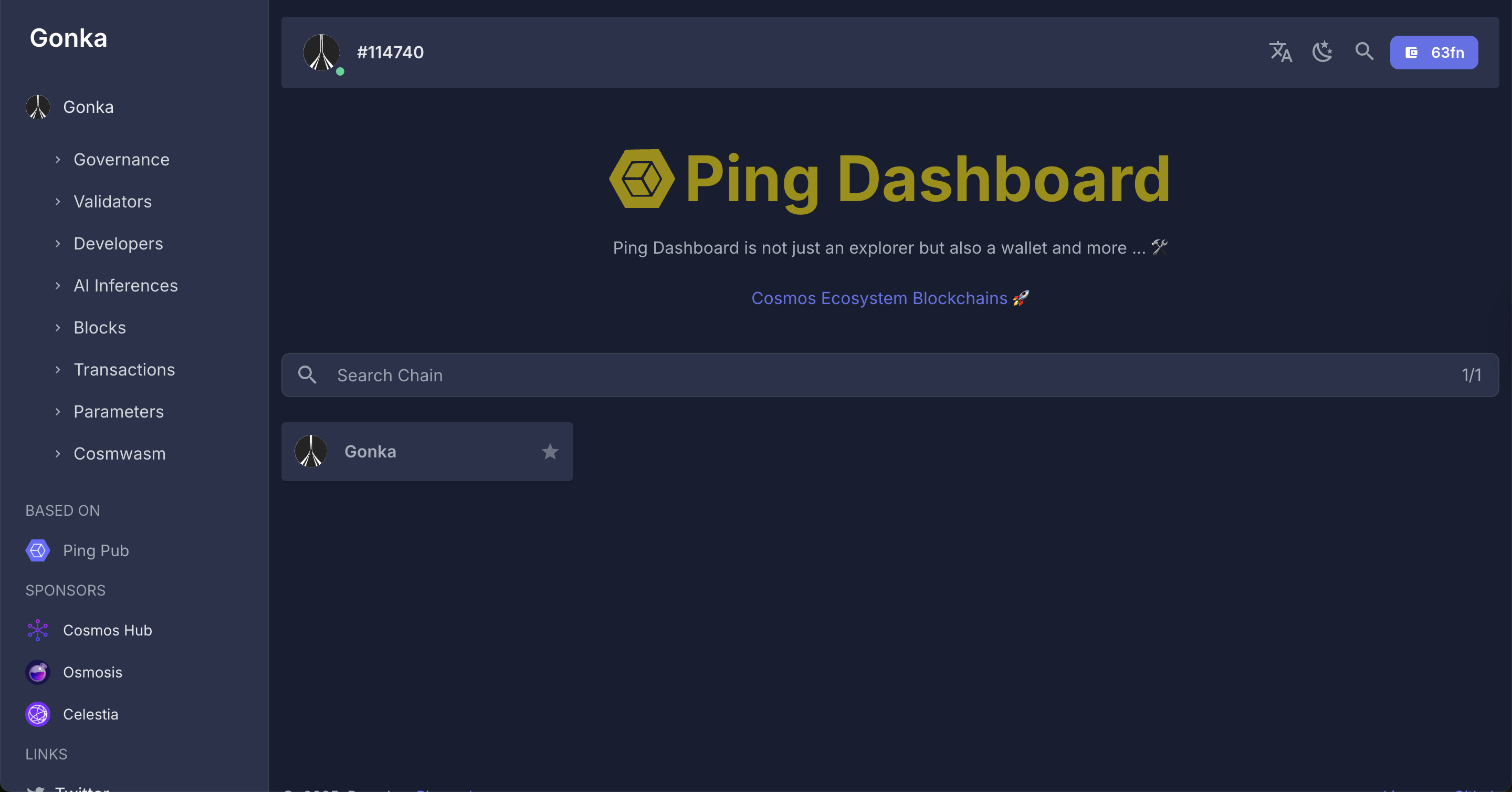Expand AI Inferences sidebar section
The height and width of the screenshot is (792, 1512).
(125, 285)
